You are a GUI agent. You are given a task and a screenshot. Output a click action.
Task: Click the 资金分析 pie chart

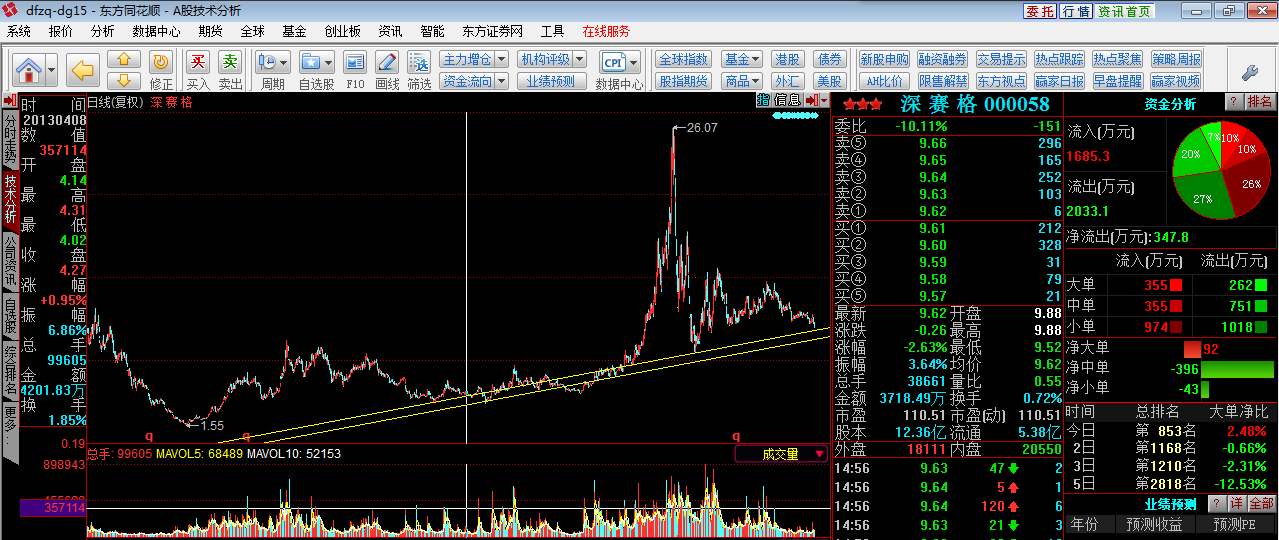click(x=1222, y=169)
